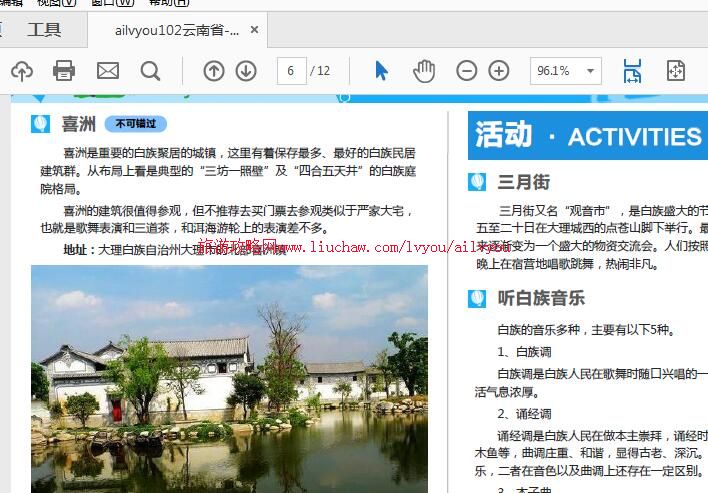Image resolution: width=708 pixels, height=493 pixels.
Task: Close the ailvyou102云南省 document tab
Action: pos(255,30)
